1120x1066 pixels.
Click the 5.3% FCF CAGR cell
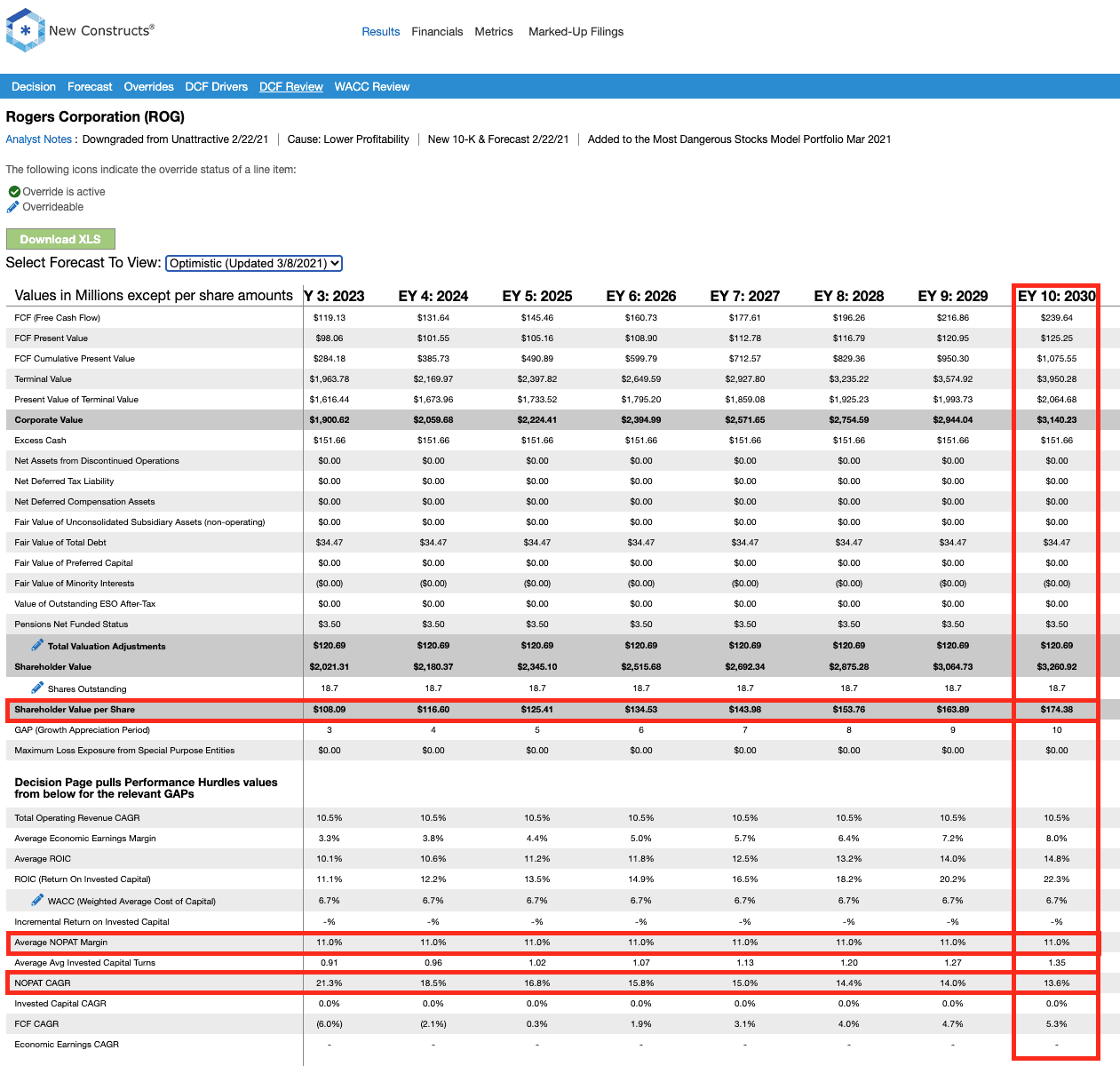(x=1056, y=1024)
